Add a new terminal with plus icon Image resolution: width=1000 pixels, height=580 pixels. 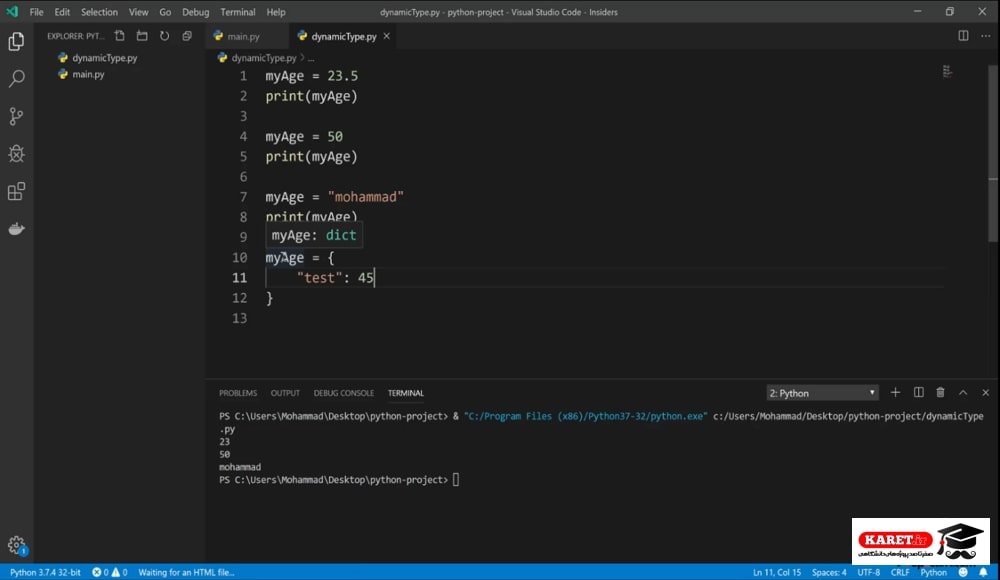tap(895, 392)
